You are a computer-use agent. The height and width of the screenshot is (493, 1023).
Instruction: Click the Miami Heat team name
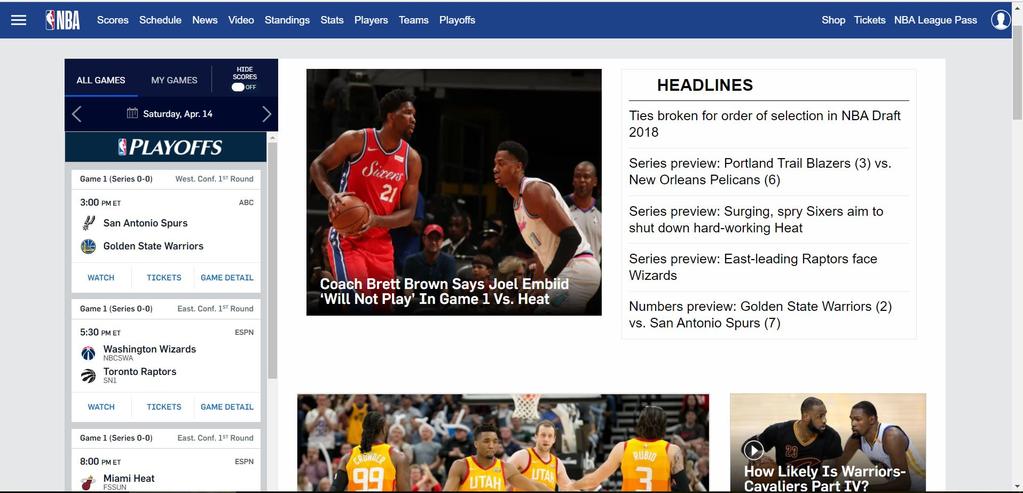(x=129, y=479)
